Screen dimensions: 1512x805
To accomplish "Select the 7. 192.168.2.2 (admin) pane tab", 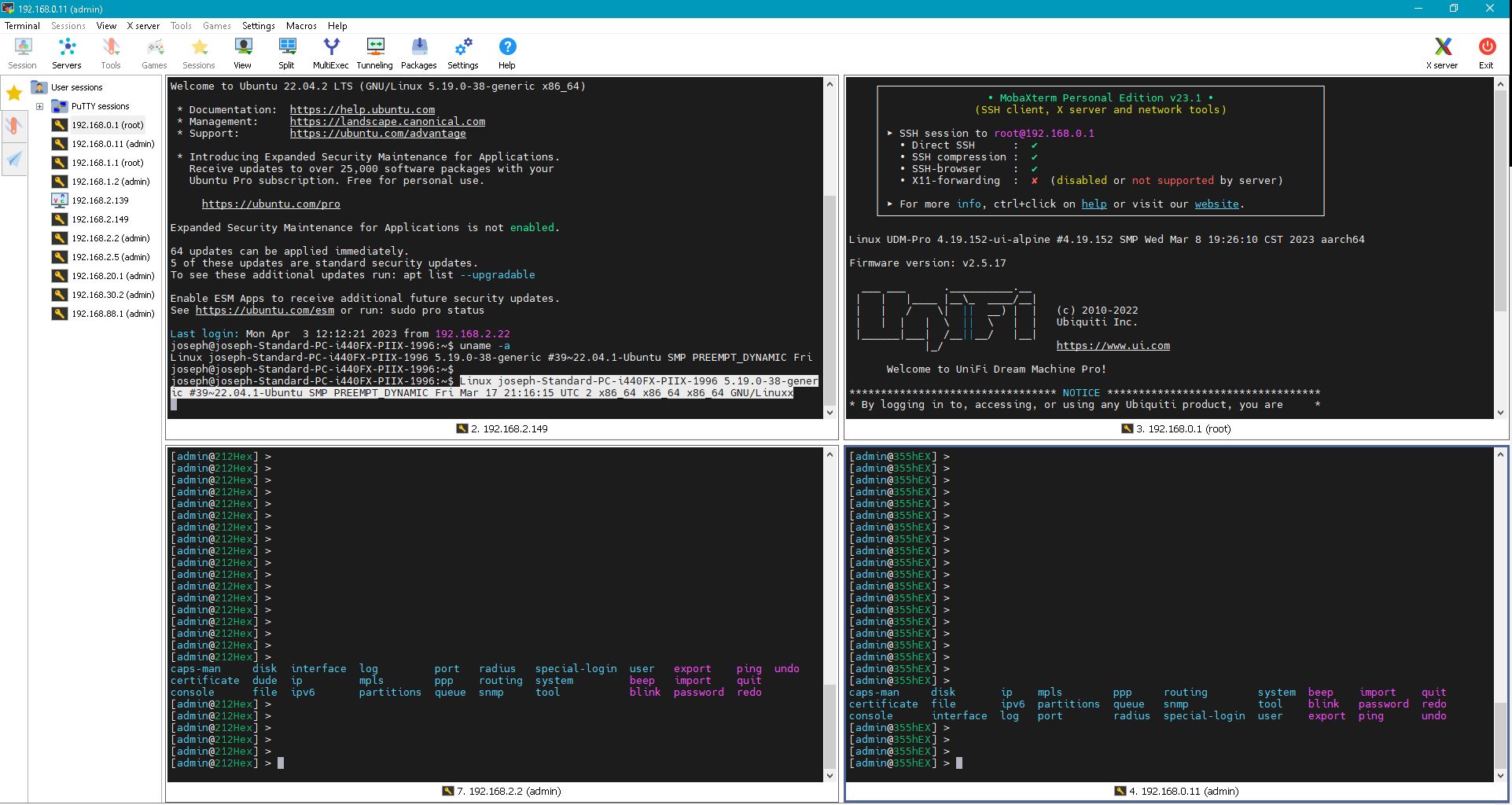I will (x=502, y=792).
